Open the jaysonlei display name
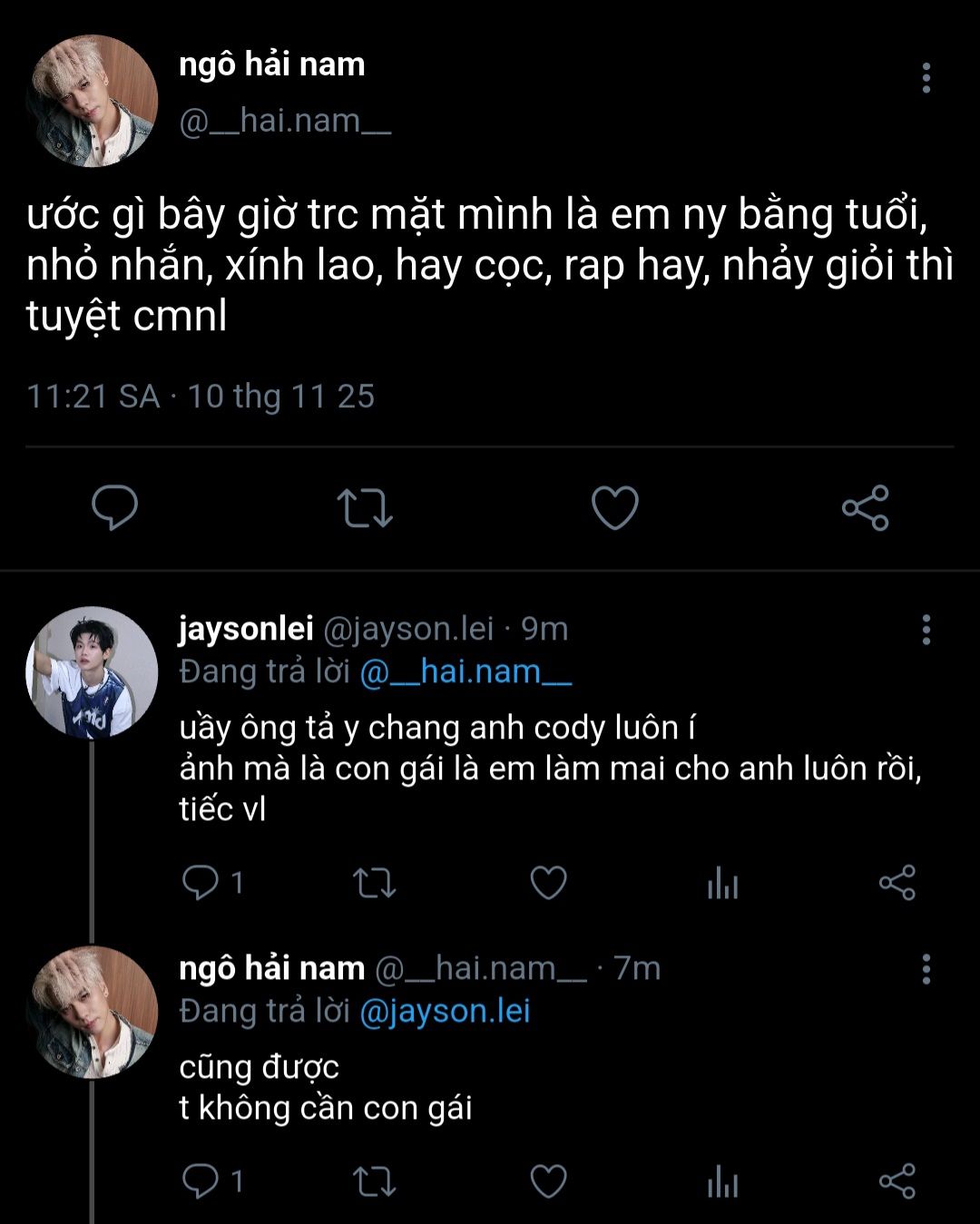Image resolution: width=980 pixels, height=1224 pixels. (x=246, y=628)
